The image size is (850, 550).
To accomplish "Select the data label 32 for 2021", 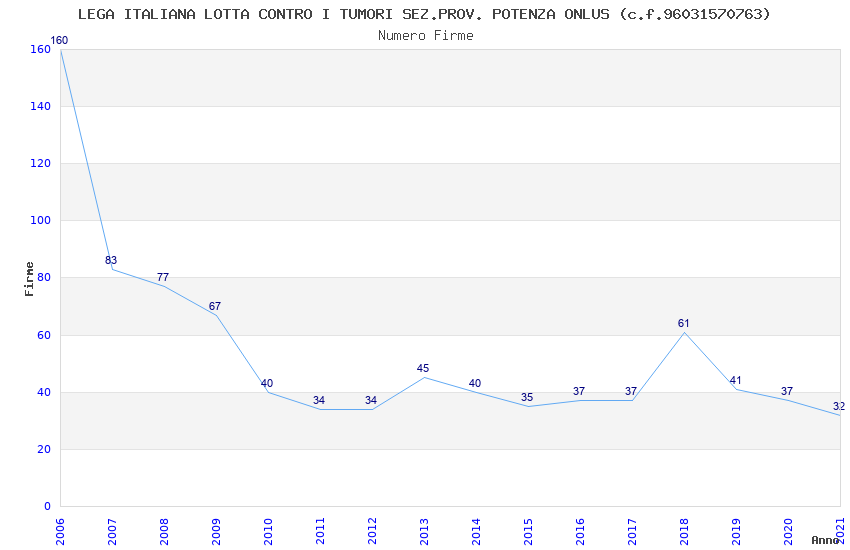I will coord(839,406).
